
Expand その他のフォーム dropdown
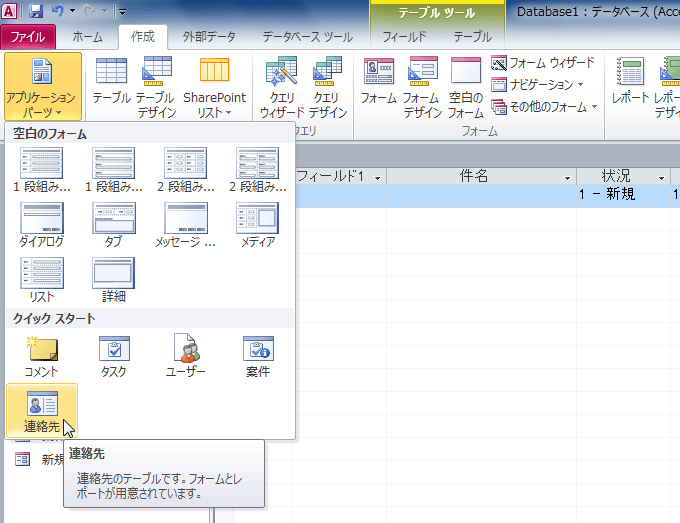click(545, 107)
